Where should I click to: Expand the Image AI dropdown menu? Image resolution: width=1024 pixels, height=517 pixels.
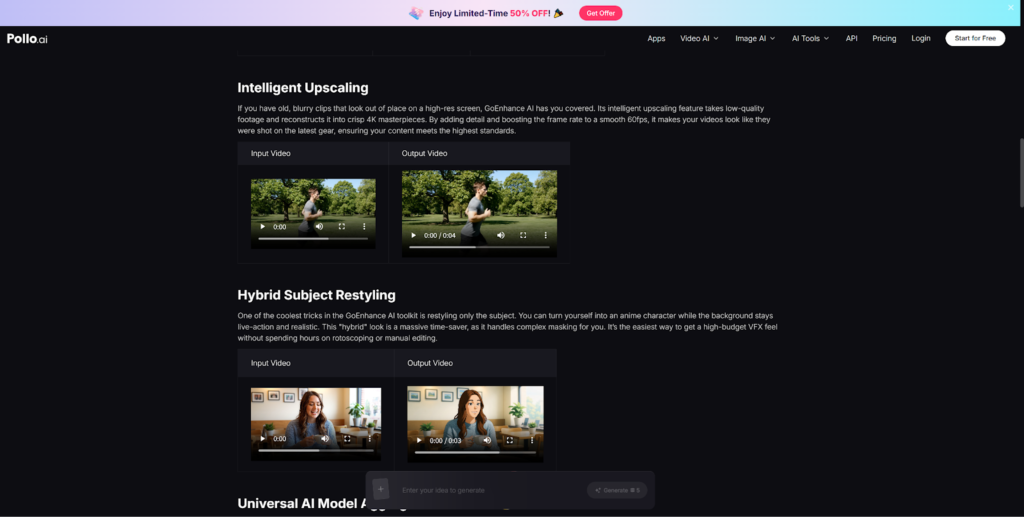[754, 38]
